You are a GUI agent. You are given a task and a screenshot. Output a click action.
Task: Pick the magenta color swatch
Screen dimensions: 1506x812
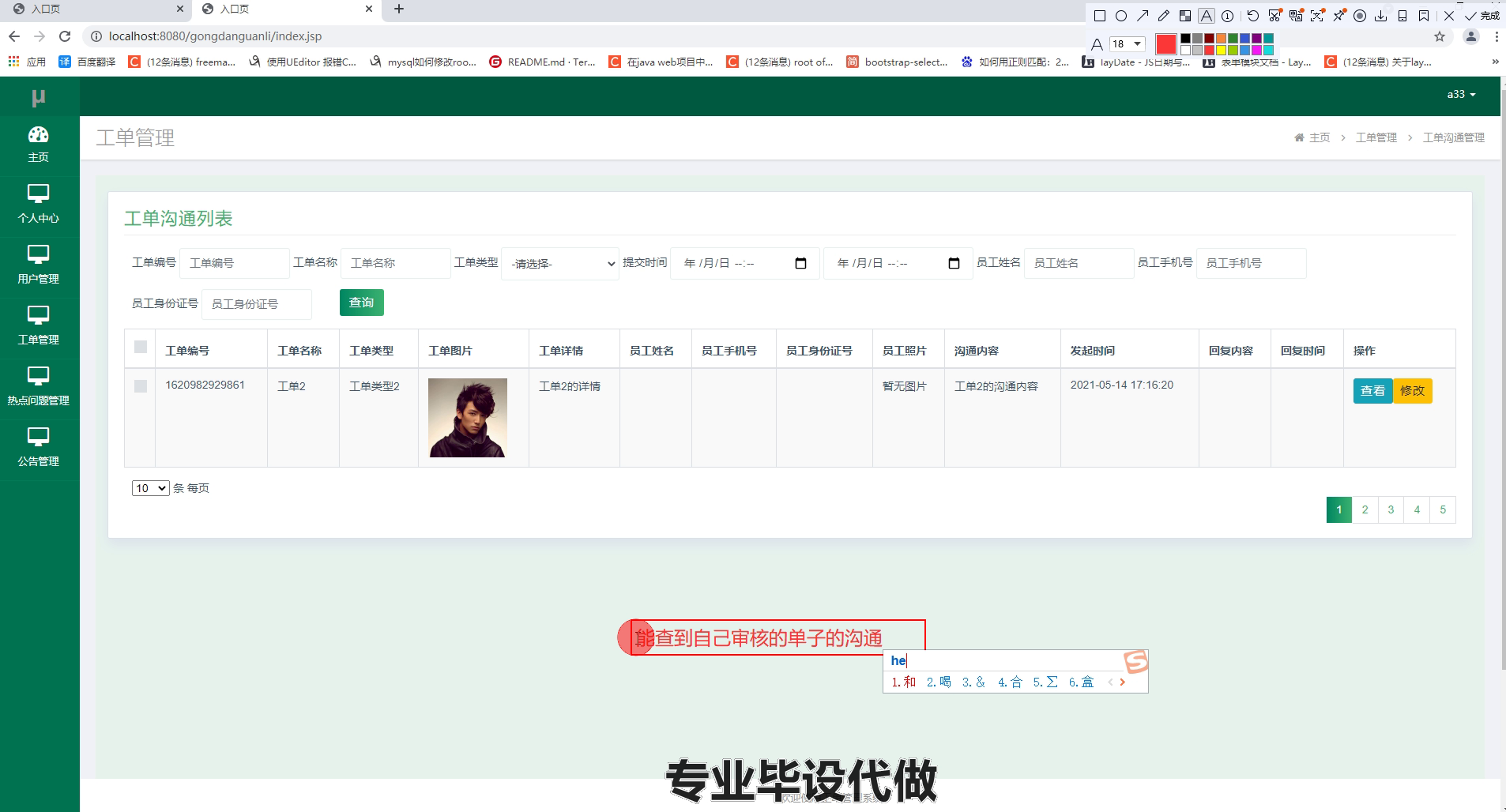point(1256,51)
